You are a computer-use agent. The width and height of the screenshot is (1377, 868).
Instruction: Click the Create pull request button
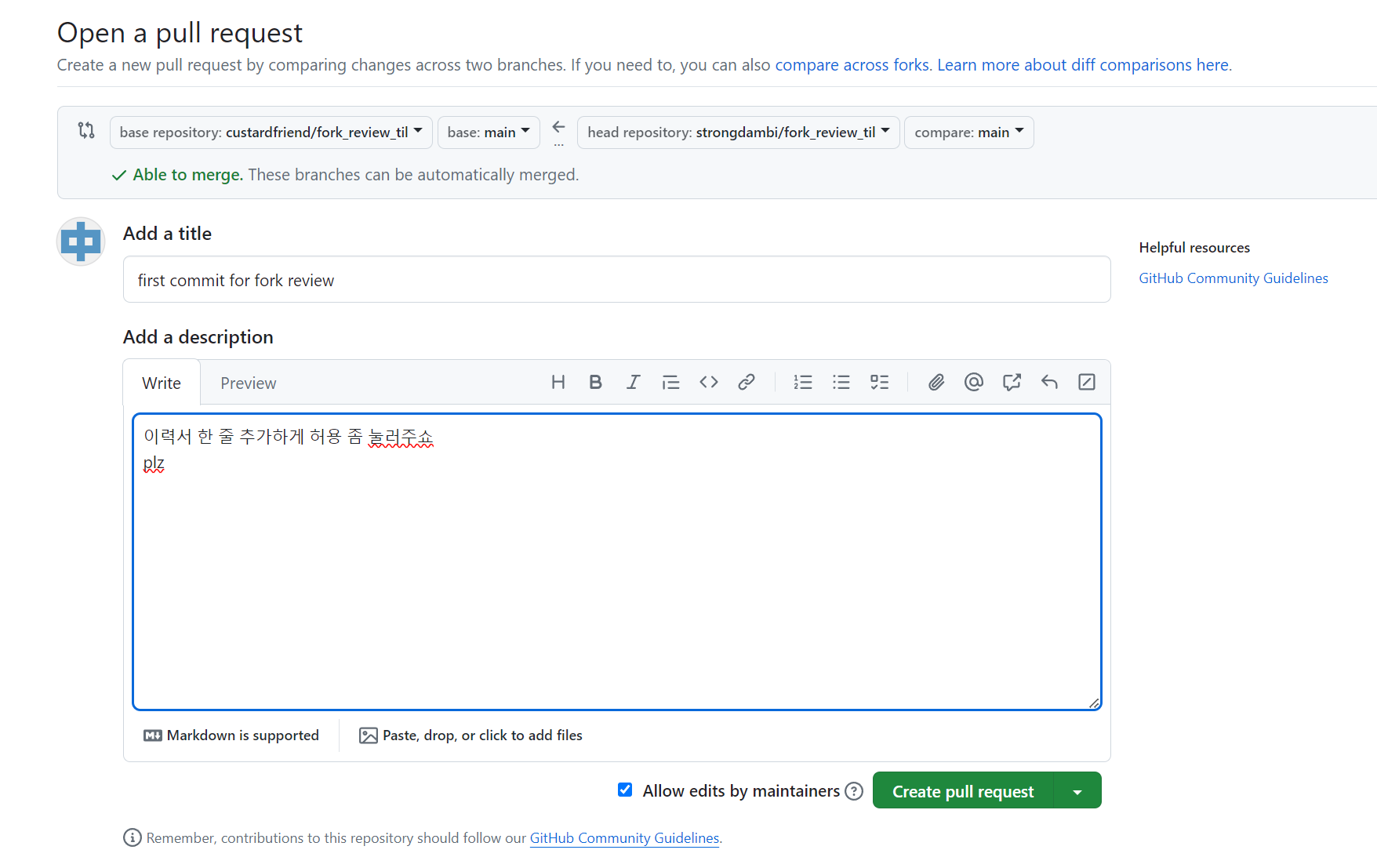963,791
